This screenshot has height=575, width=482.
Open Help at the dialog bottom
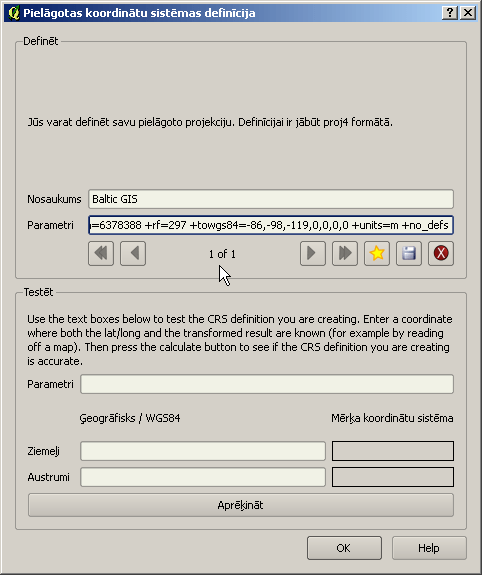pyautogui.click(x=429, y=548)
